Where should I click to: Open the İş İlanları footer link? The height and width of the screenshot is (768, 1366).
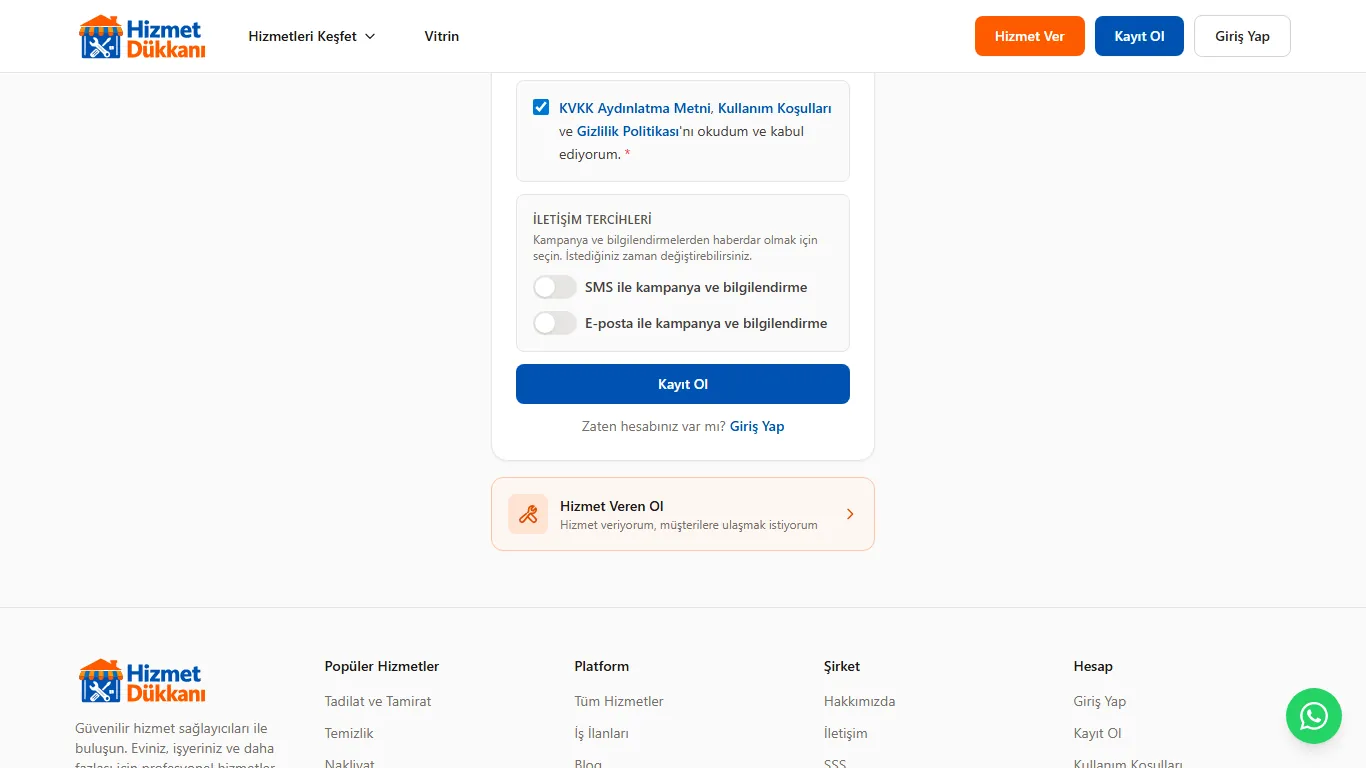click(602, 733)
